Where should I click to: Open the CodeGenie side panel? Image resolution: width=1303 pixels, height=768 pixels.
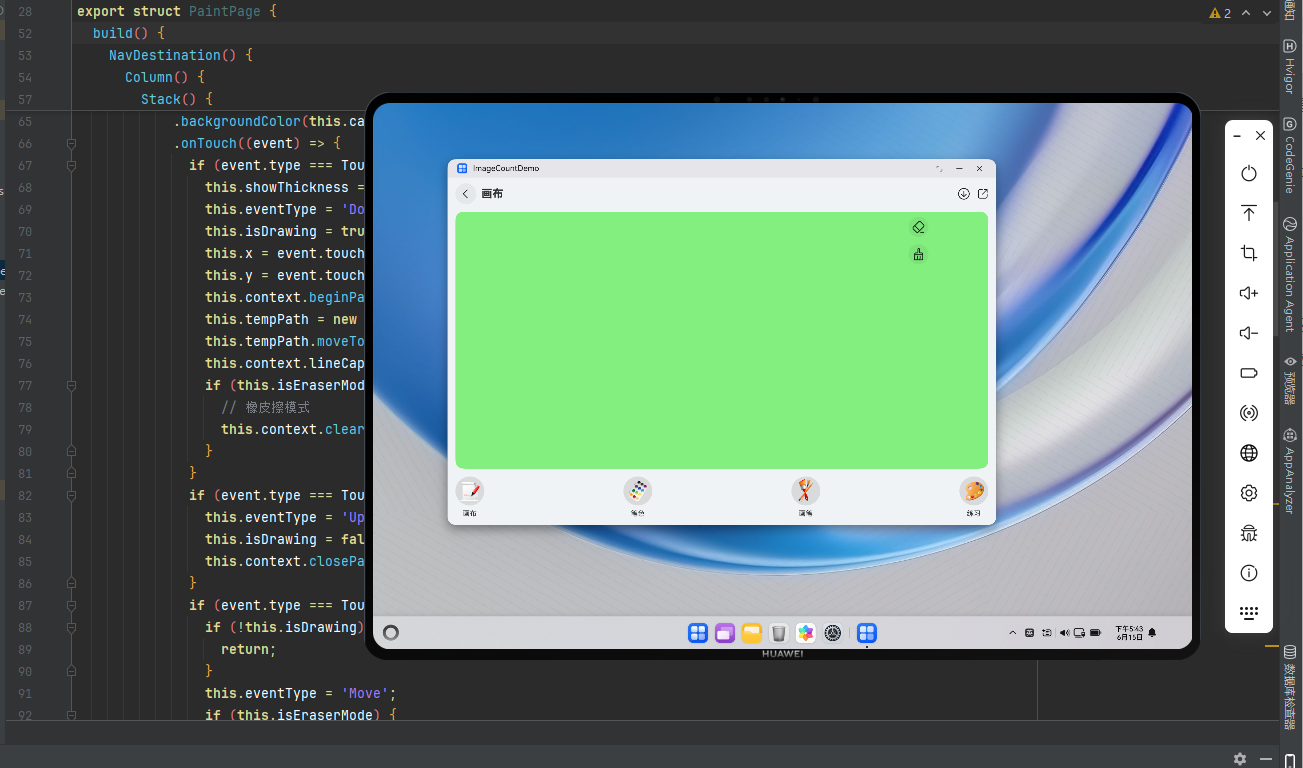pyautogui.click(x=1290, y=155)
